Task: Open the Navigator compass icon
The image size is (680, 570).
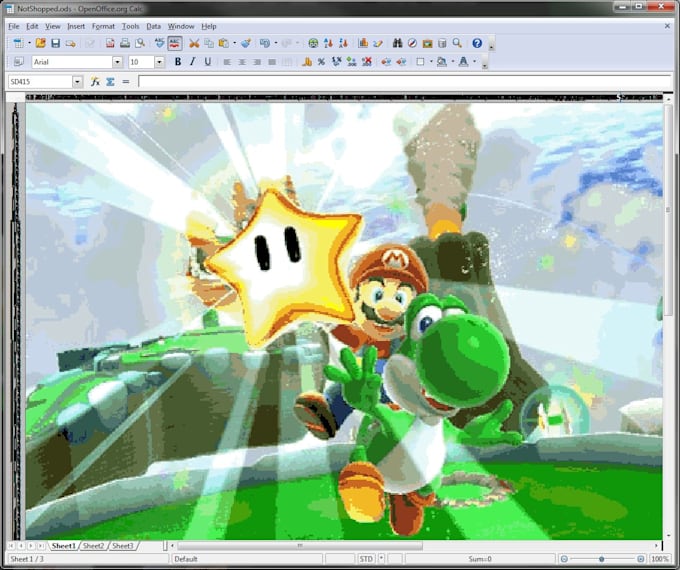Action: pos(412,43)
